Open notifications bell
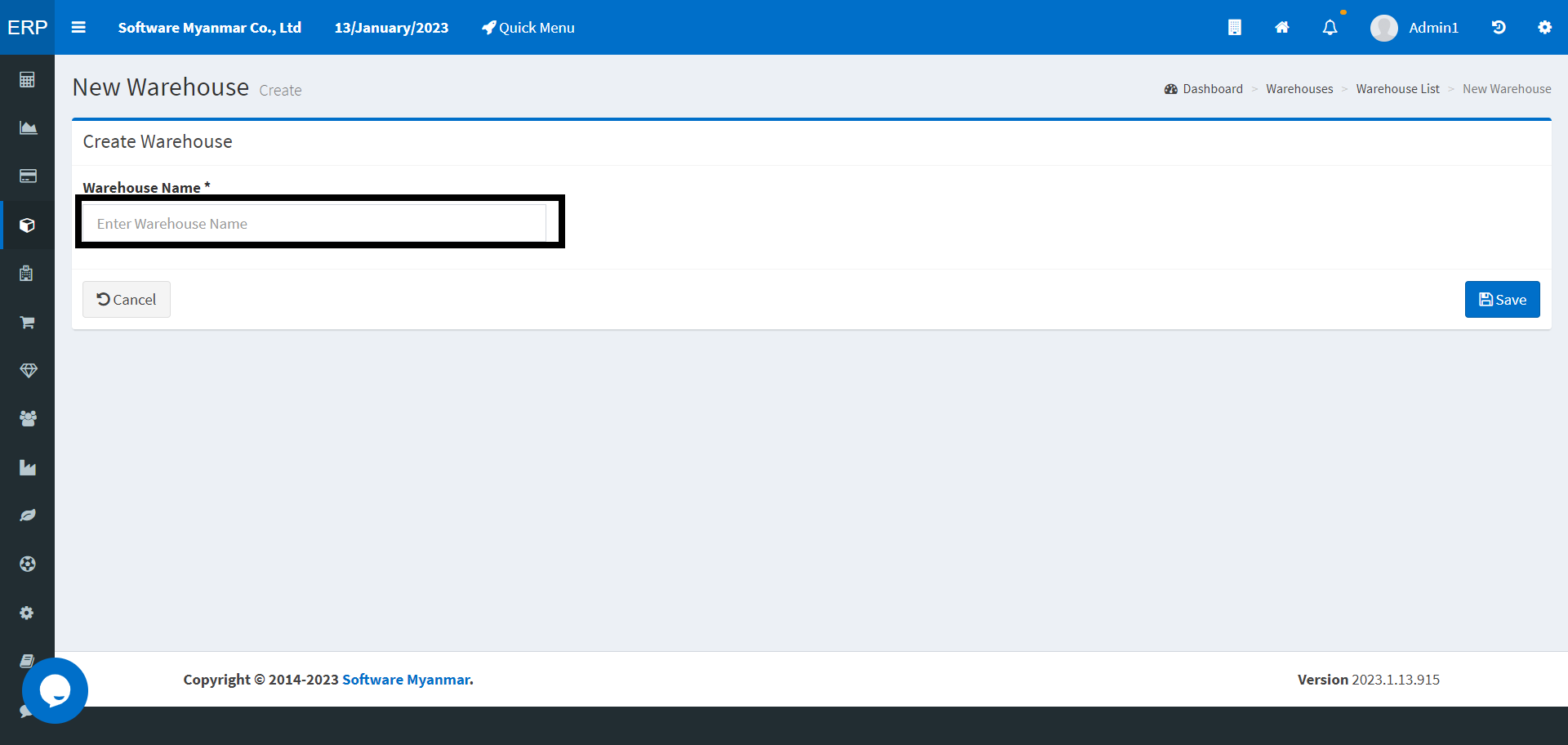The height and width of the screenshot is (745, 1568). click(x=1330, y=28)
